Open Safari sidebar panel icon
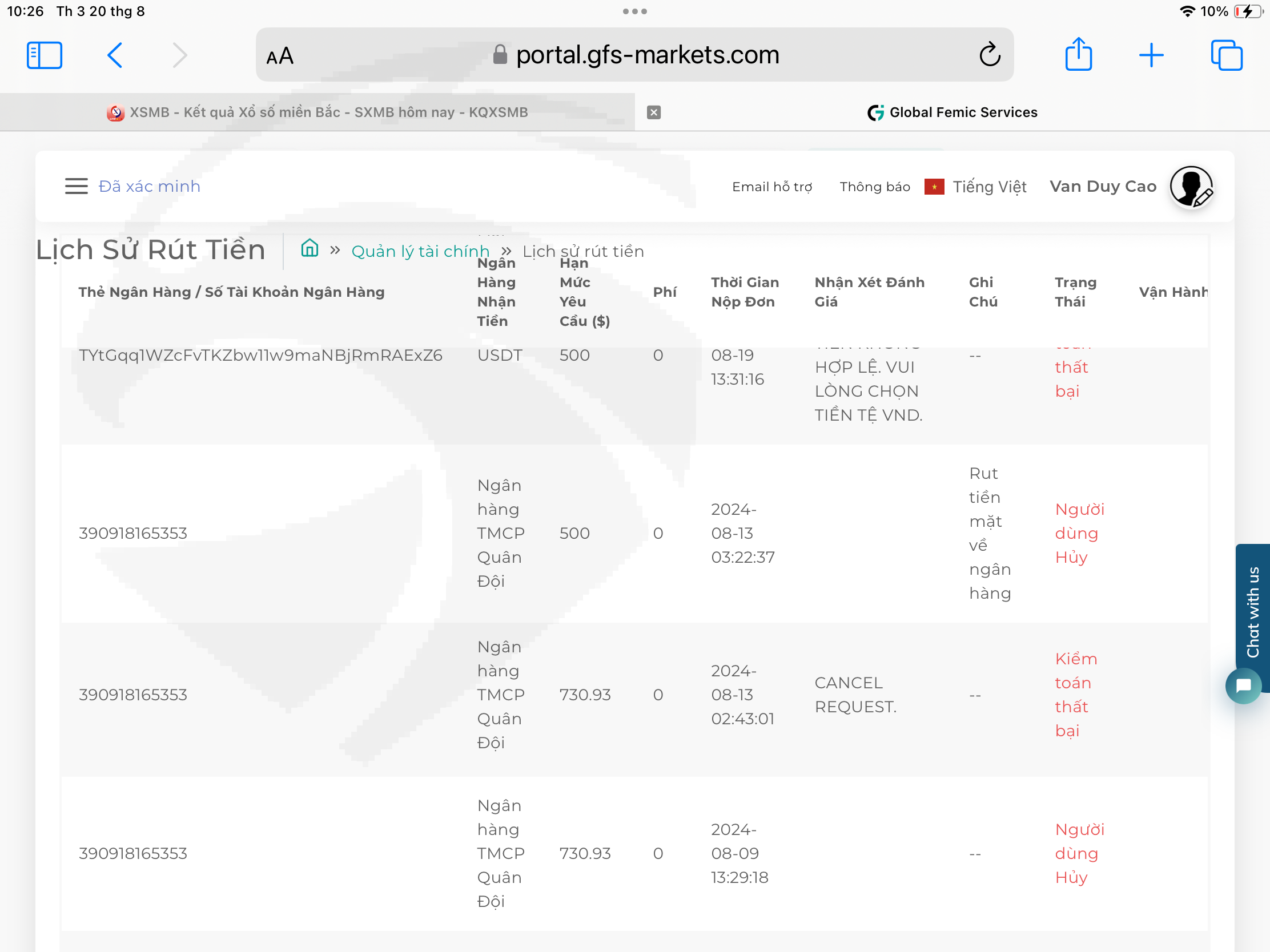 (44, 55)
